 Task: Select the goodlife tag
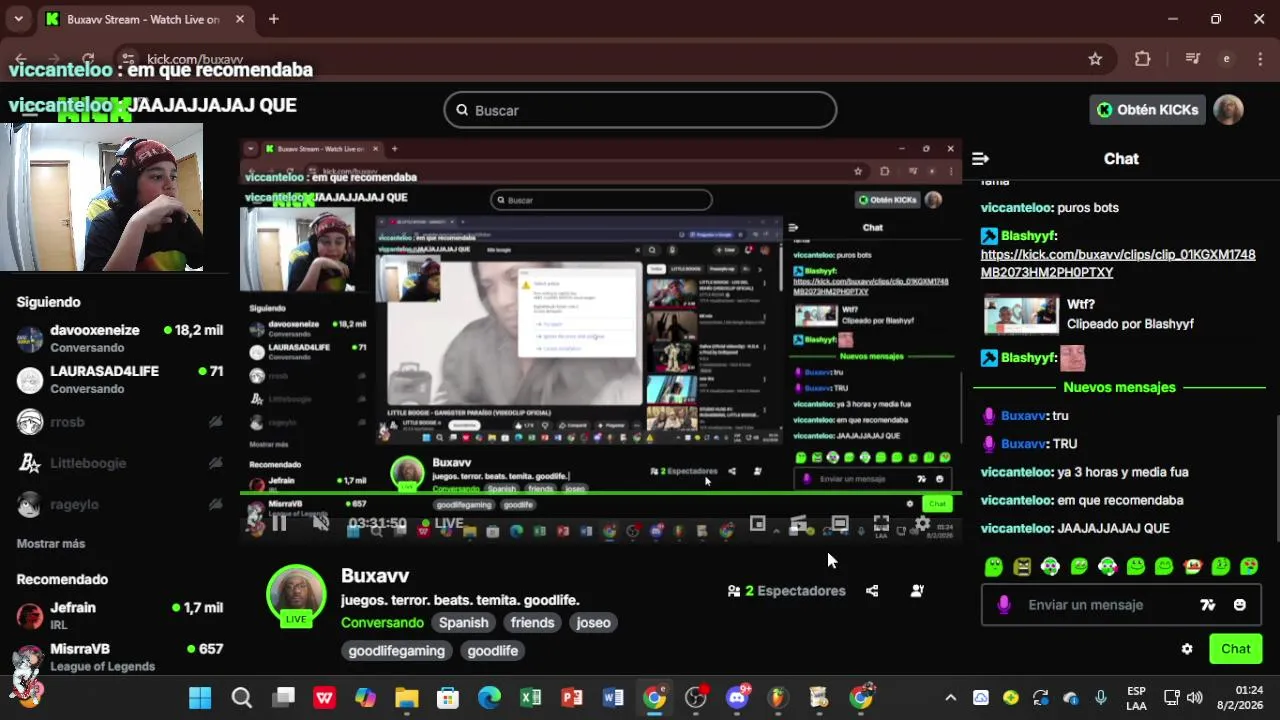pyautogui.click(x=493, y=650)
